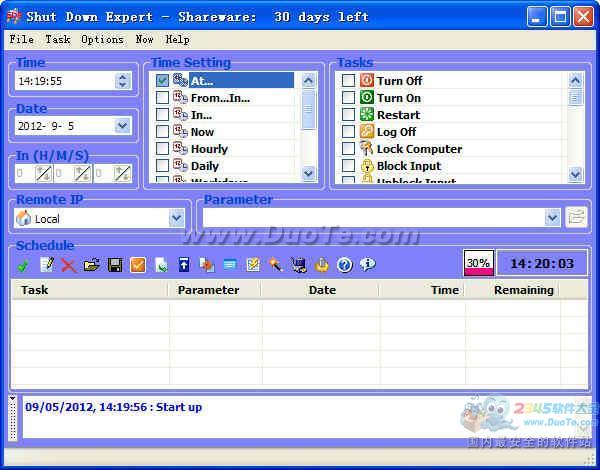Click the 30% progress indicator
The height and width of the screenshot is (470, 600).
(x=479, y=263)
